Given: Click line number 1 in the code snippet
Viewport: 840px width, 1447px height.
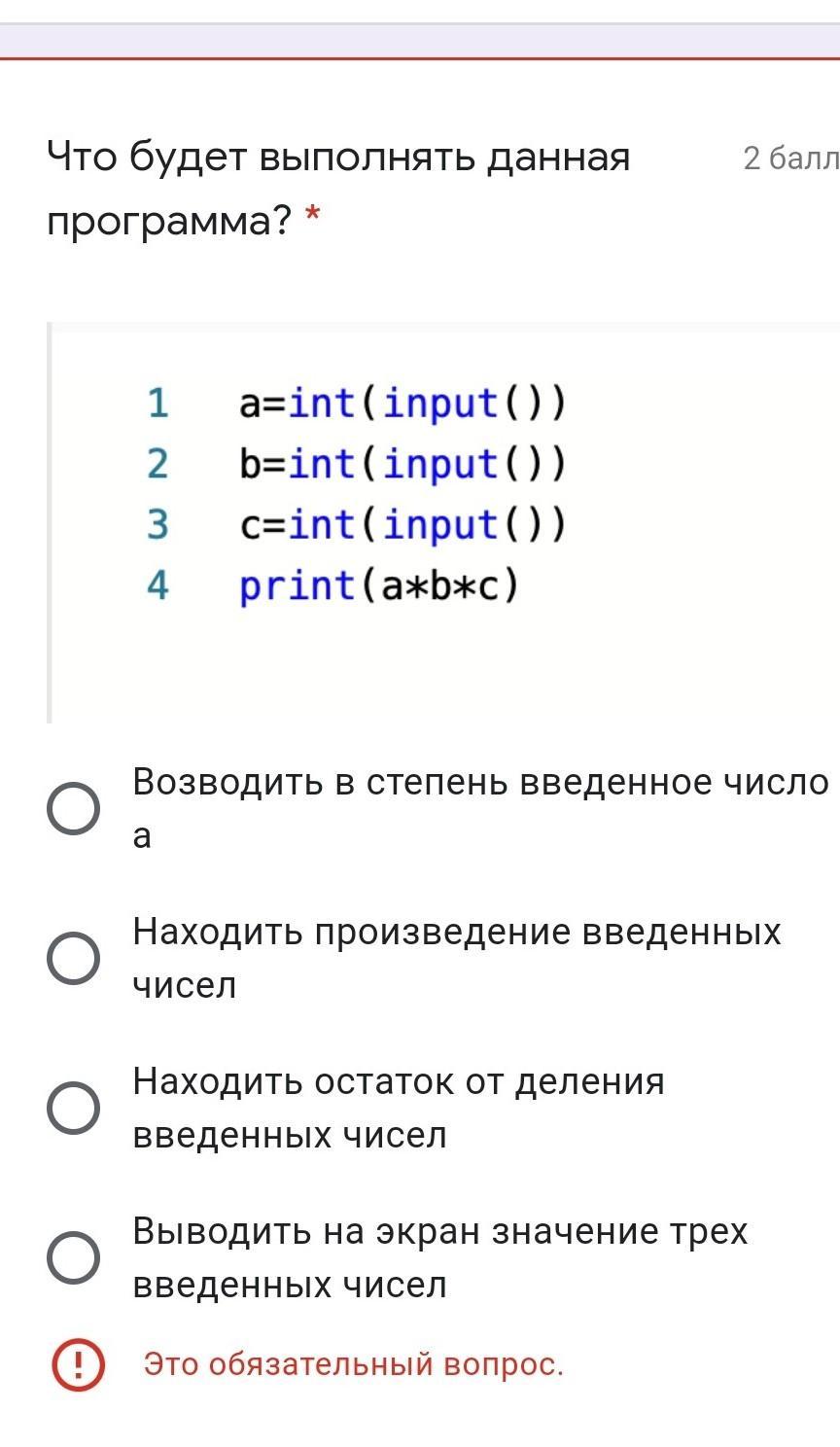Looking at the screenshot, I should tap(157, 403).
